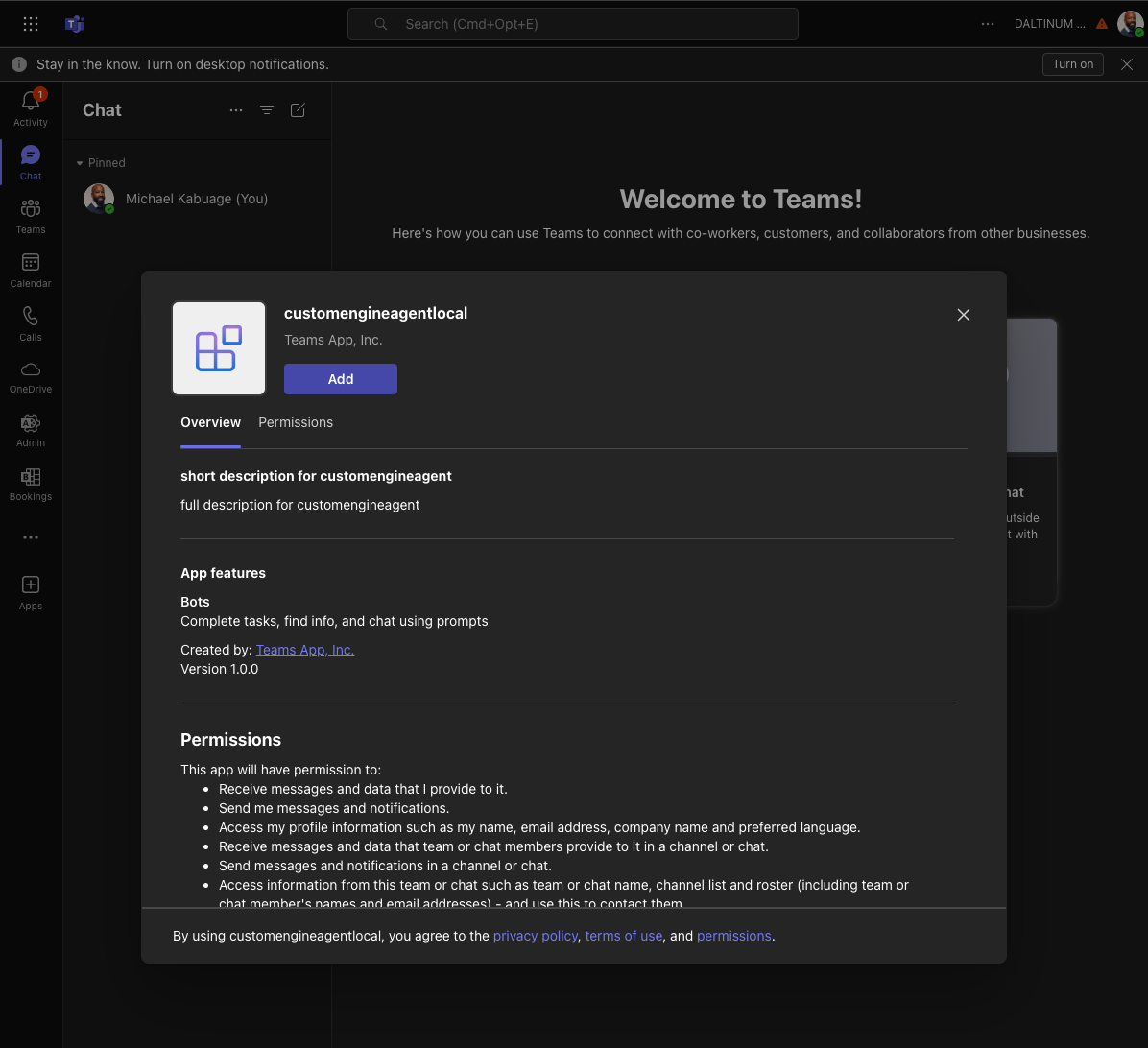The height and width of the screenshot is (1048, 1148).
Task: Click the Microsoft Teams logo
Action: (75, 24)
